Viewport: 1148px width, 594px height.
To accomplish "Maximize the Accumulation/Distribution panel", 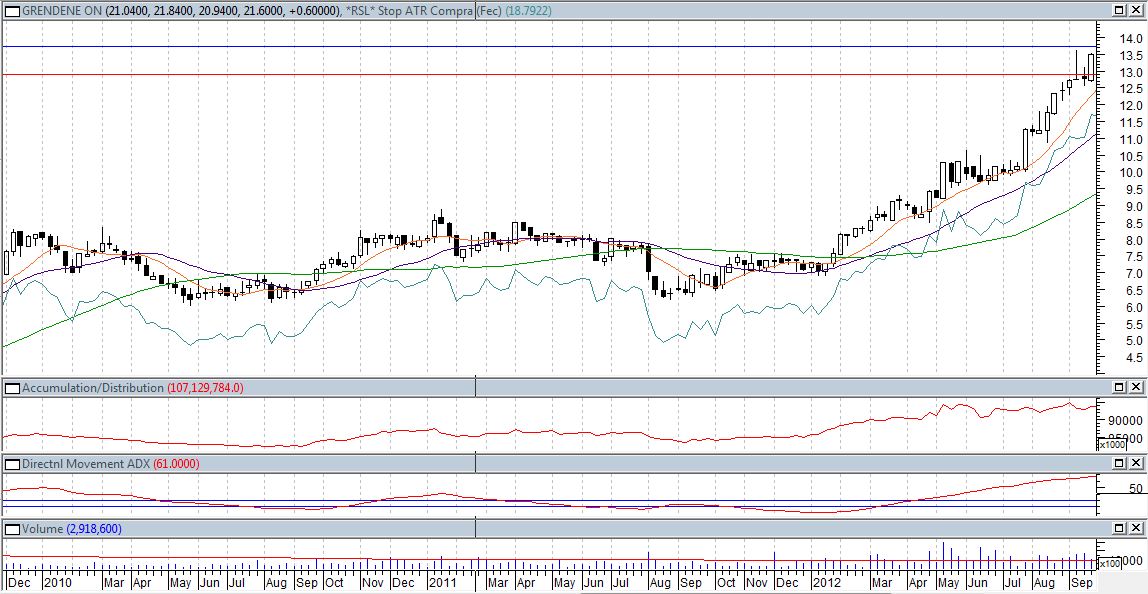I will pyautogui.click(x=1121, y=387).
